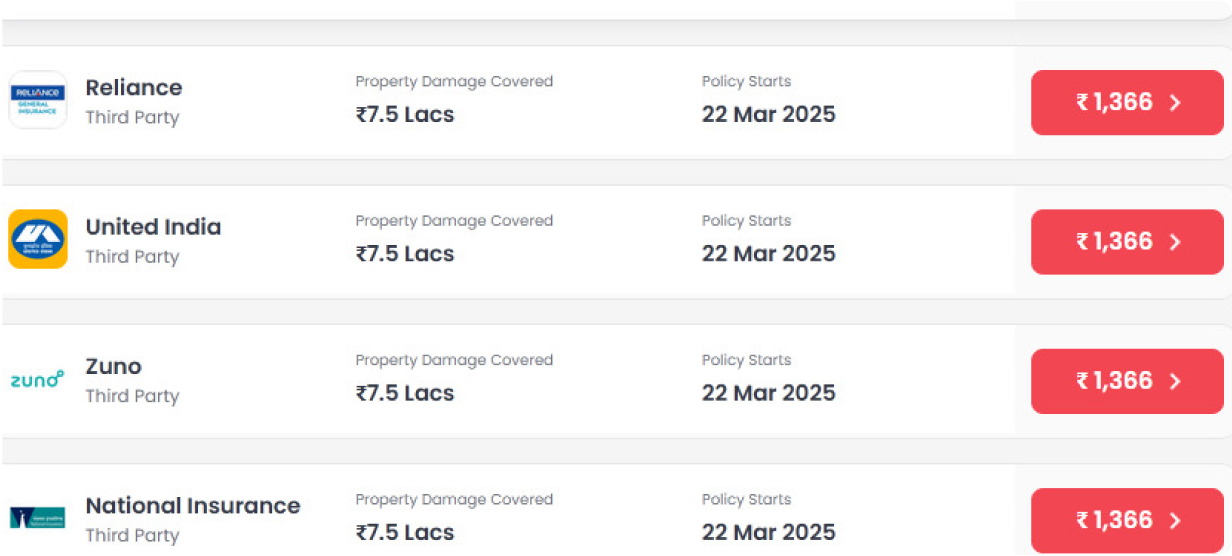This screenshot has height=556, width=1232.
Task: Open the Reliance plan name
Action: click(x=134, y=88)
